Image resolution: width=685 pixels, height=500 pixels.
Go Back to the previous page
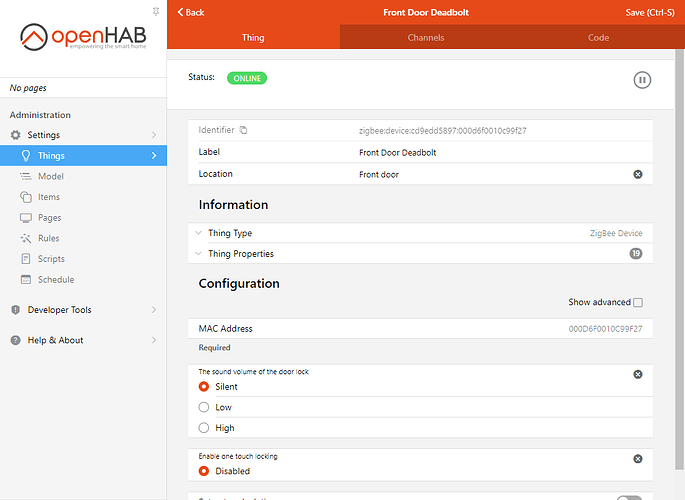[191, 12]
